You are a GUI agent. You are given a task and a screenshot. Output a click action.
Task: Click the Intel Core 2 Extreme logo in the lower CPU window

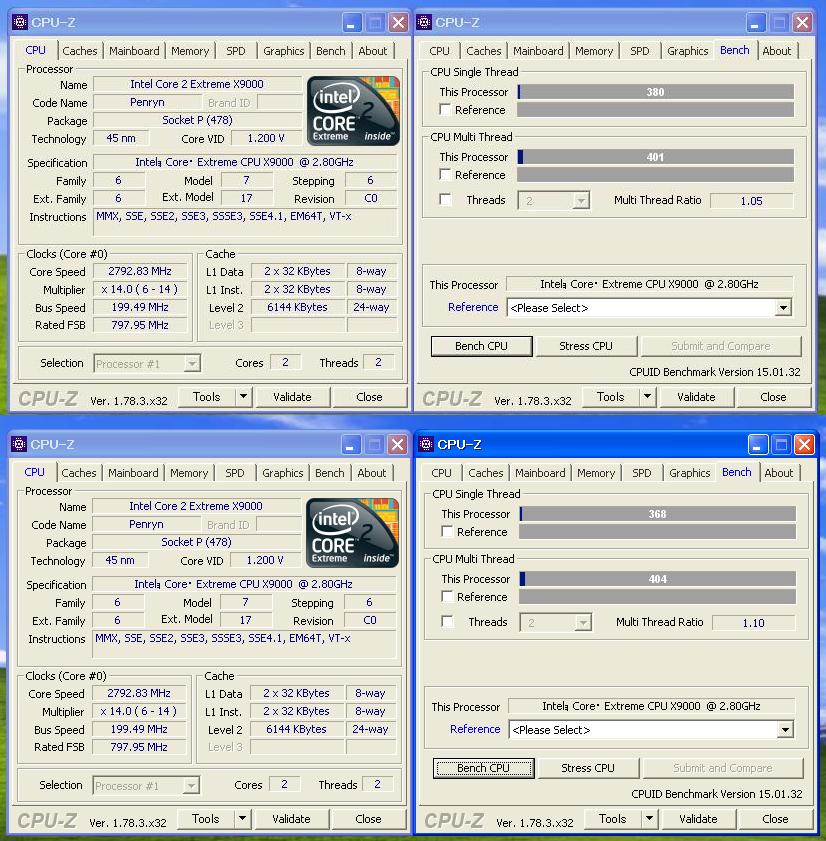click(x=352, y=533)
